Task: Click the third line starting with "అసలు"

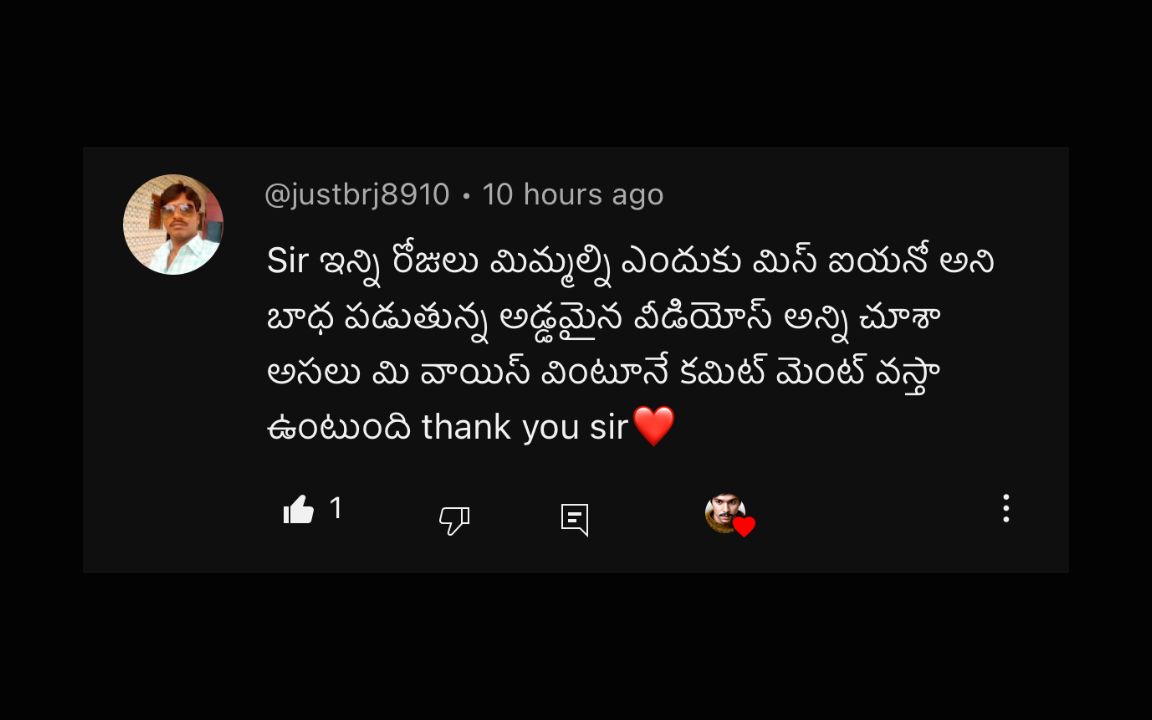Action: pos(604,373)
